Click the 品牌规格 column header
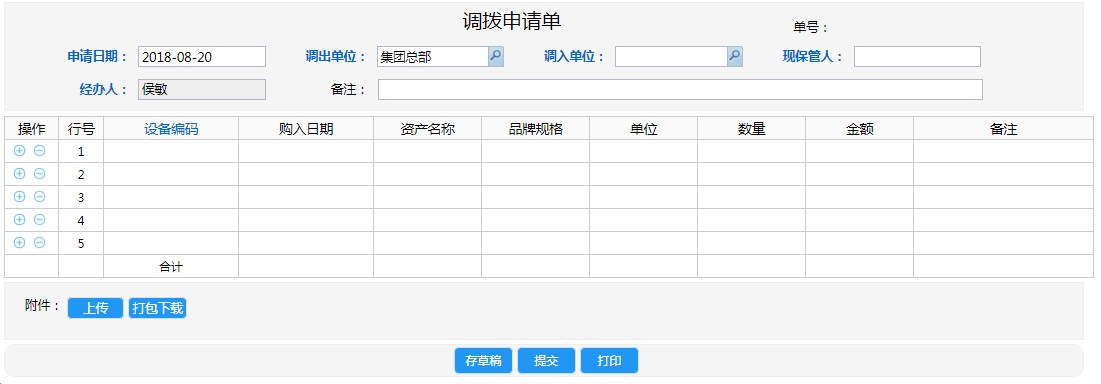 coord(536,129)
